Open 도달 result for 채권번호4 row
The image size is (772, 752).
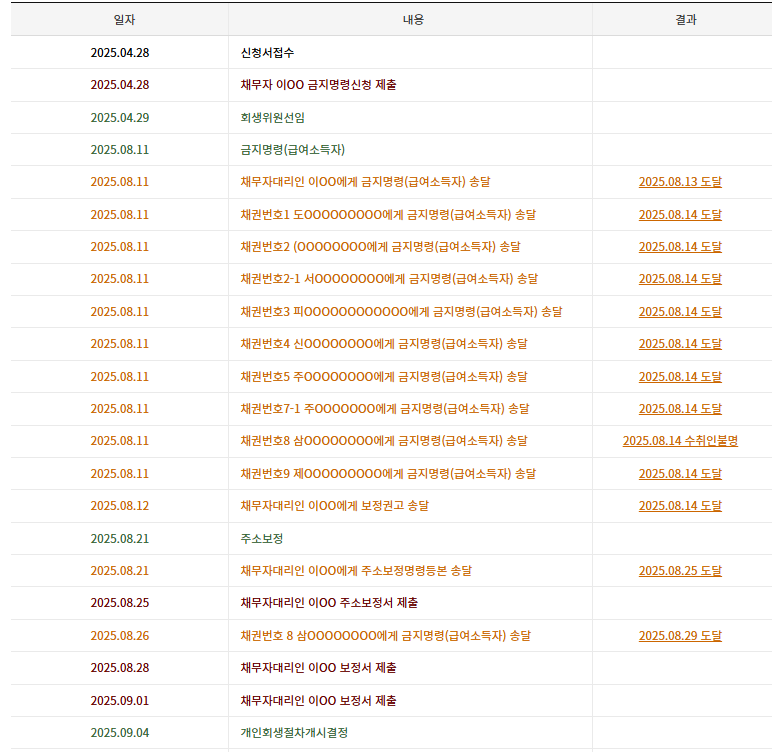click(680, 344)
